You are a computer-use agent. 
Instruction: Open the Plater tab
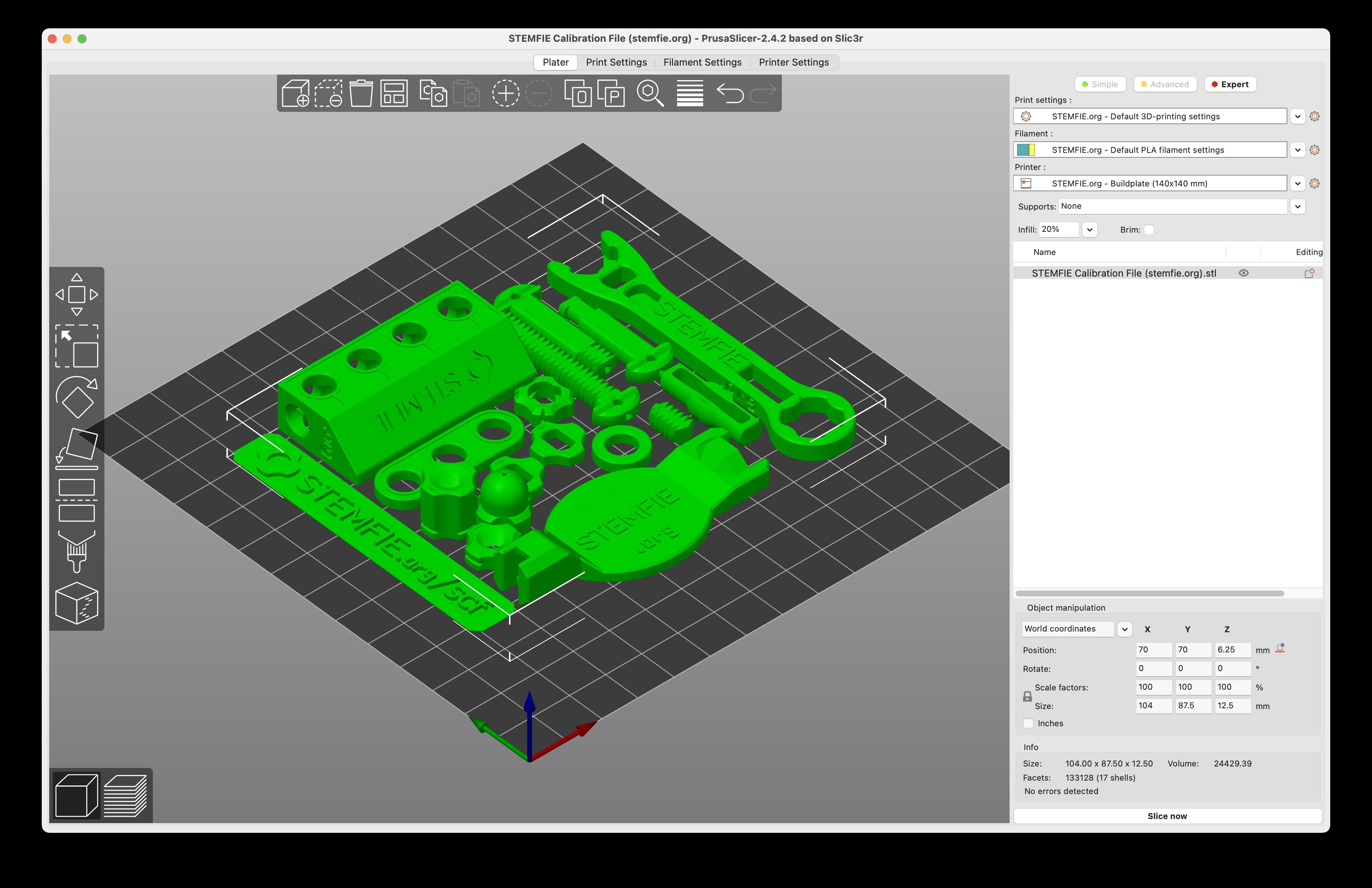coord(555,62)
